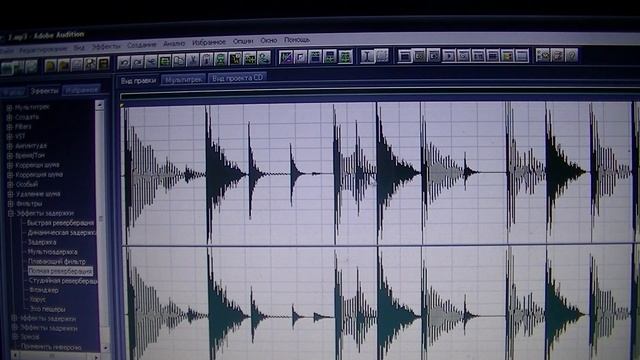Open the Избранное menu in menu bar
The height and width of the screenshot is (360, 640).
(209, 42)
